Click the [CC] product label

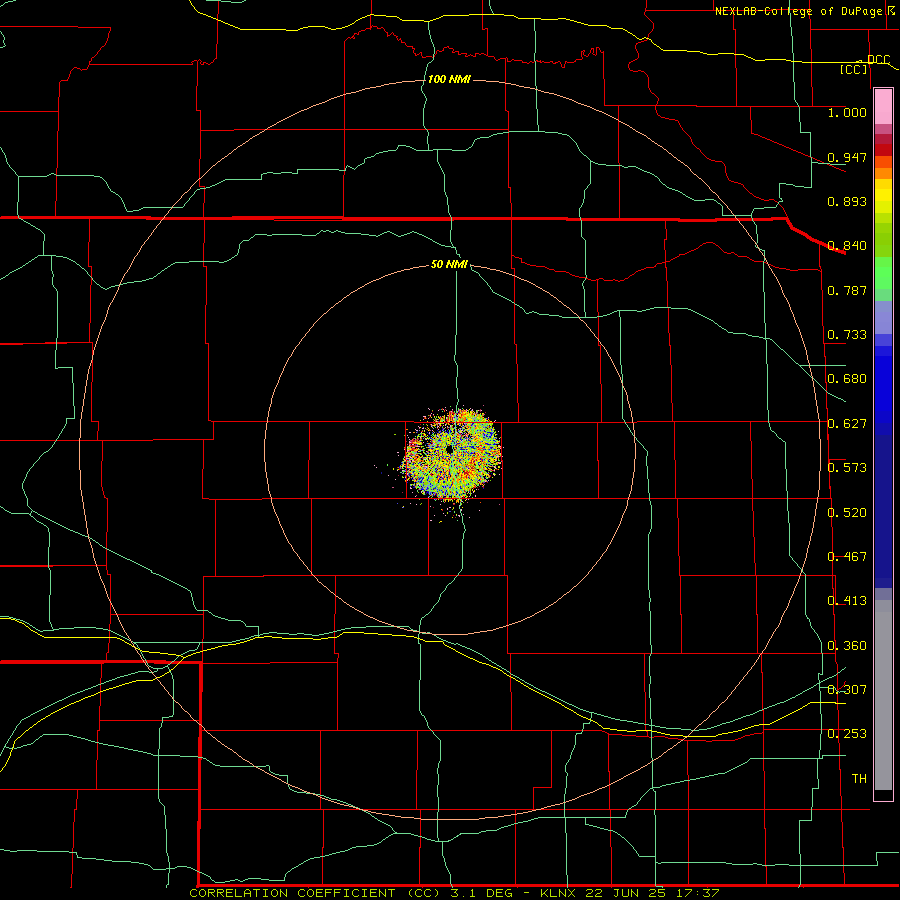pyautogui.click(x=854, y=69)
